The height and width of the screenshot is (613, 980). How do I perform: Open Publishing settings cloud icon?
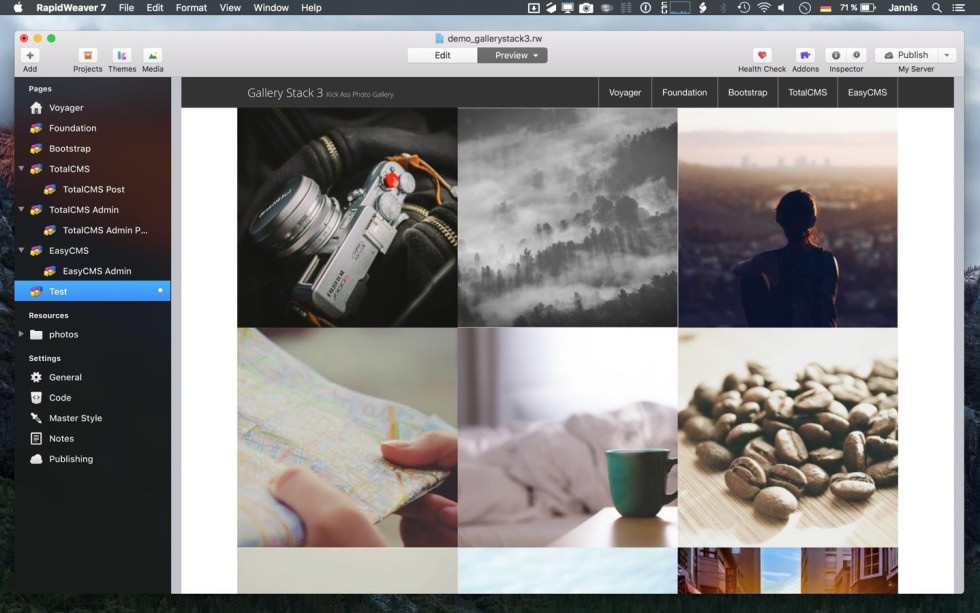coord(36,459)
